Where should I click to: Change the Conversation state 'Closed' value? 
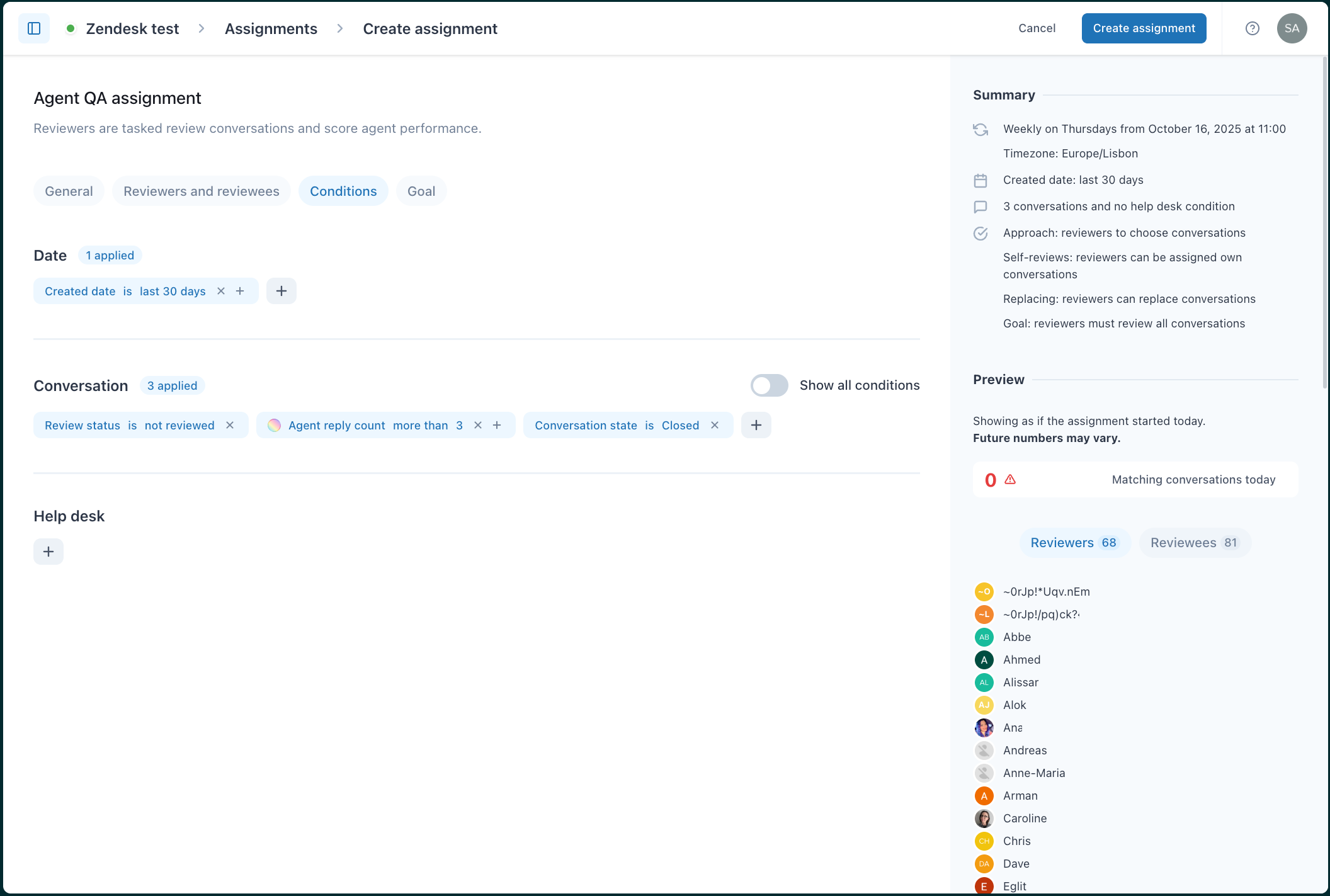[x=680, y=425]
